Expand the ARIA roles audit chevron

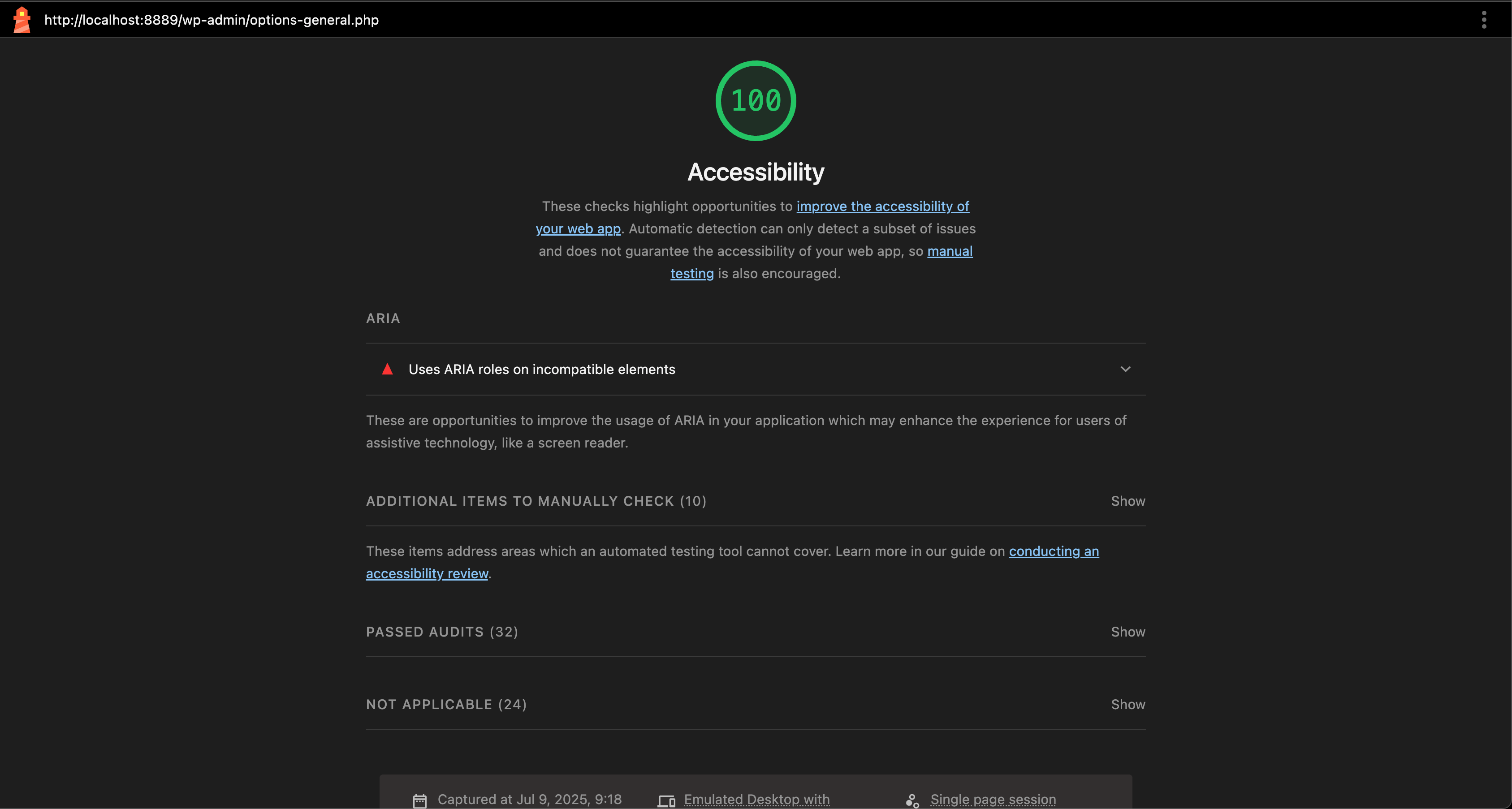(x=1125, y=369)
